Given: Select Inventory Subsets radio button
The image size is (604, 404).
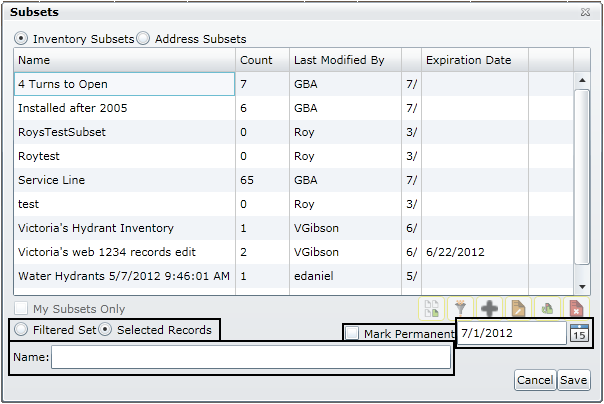Looking at the screenshot, I should pyautogui.click(x=21, y=39).
